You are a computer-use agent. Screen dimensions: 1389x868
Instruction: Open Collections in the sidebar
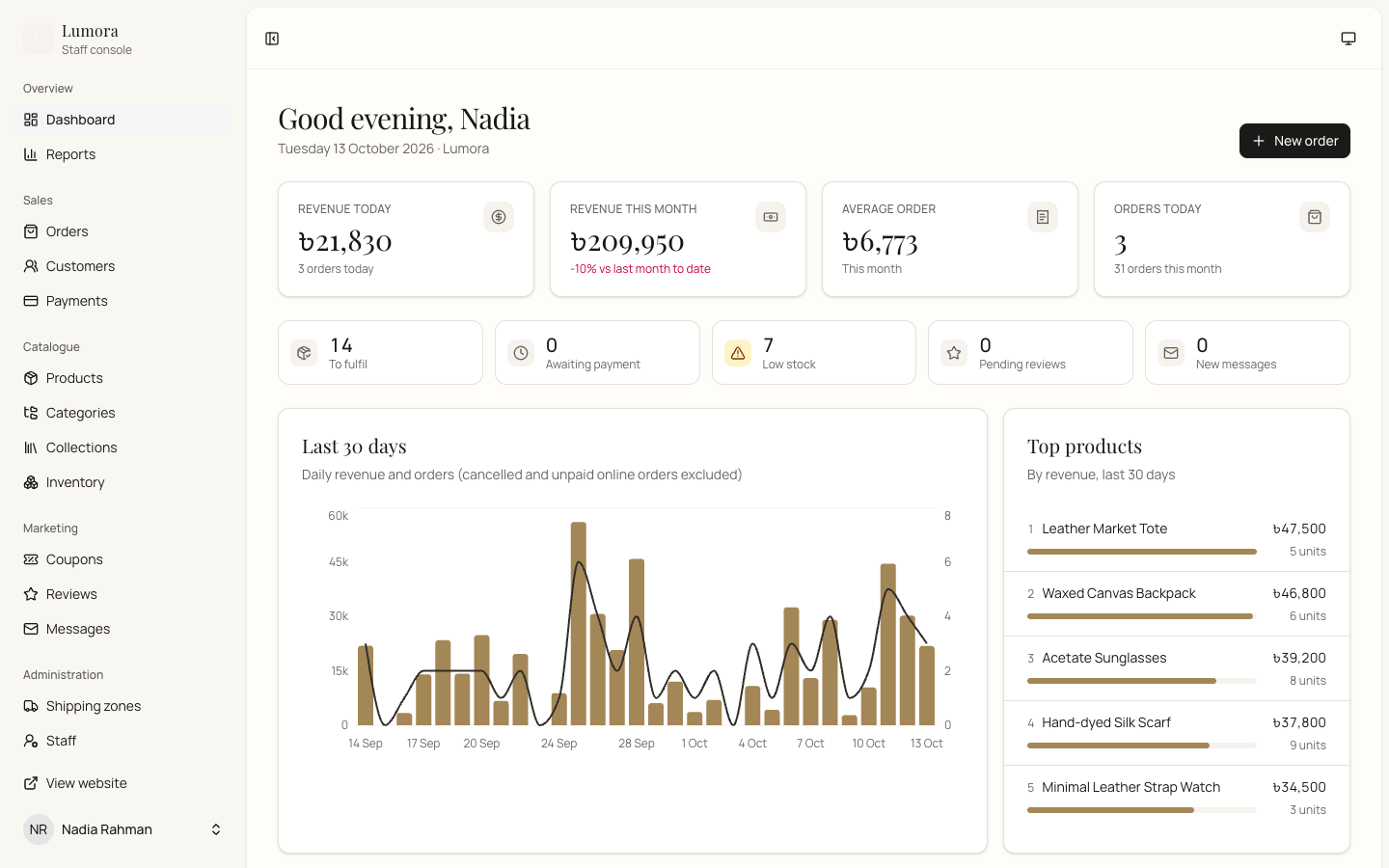pos(123,448)
